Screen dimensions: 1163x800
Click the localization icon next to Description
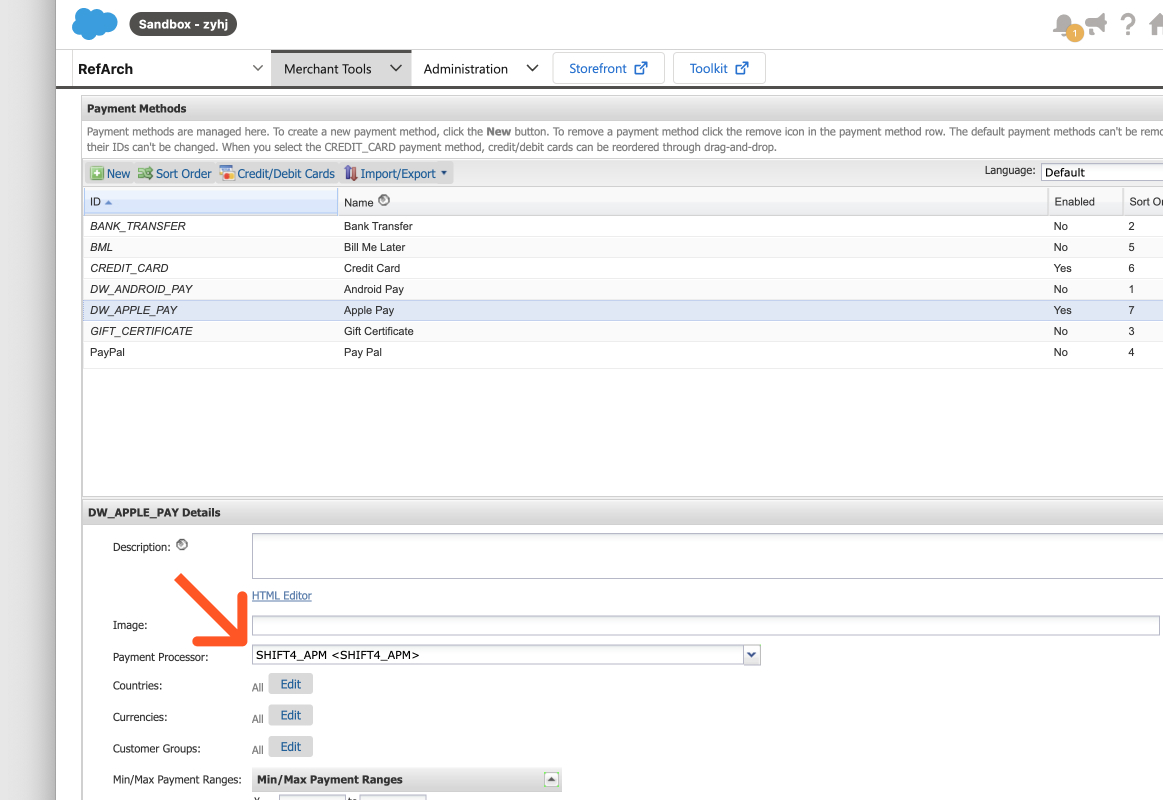pos(182,545)
